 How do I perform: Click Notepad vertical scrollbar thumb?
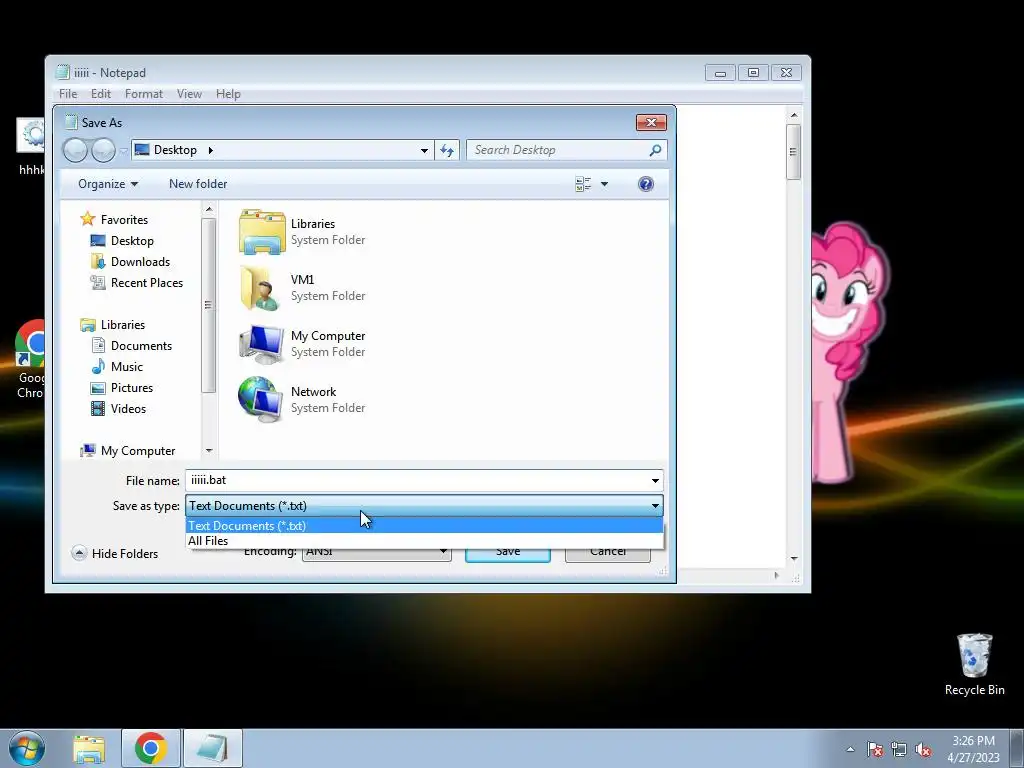coord(793,152)
